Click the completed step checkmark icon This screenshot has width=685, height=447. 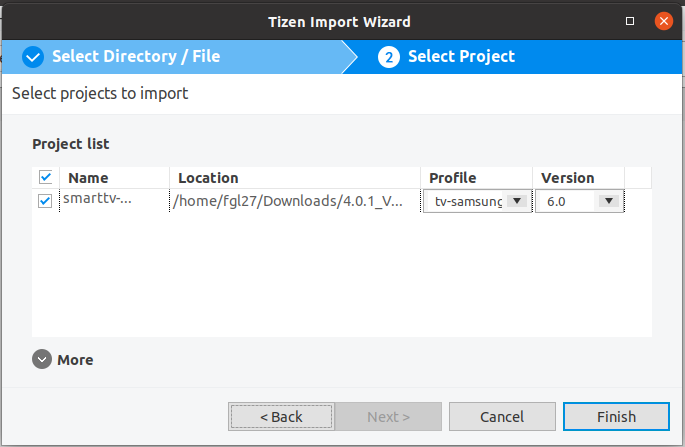coord(33,57)
